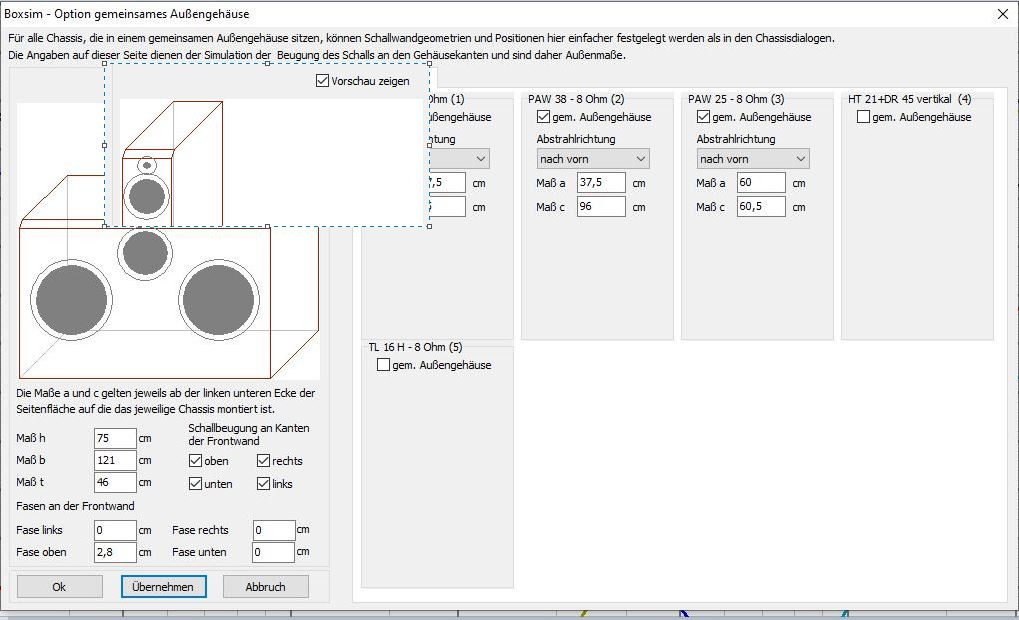Close the Boxsim dialog window
The image size is (1019, 620).
coord(1002,14)
